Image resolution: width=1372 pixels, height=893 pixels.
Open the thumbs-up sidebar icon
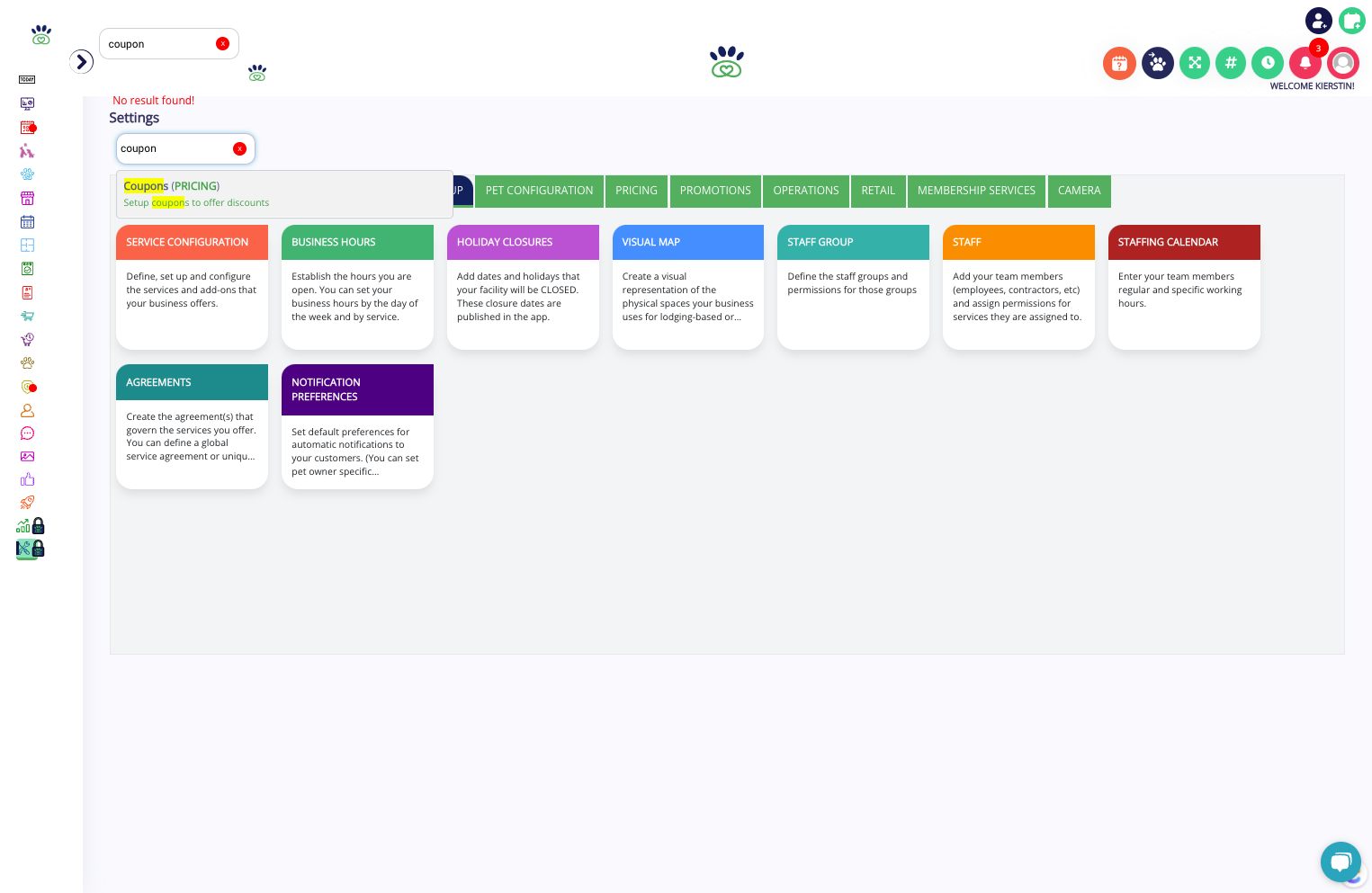coord(27,479)
